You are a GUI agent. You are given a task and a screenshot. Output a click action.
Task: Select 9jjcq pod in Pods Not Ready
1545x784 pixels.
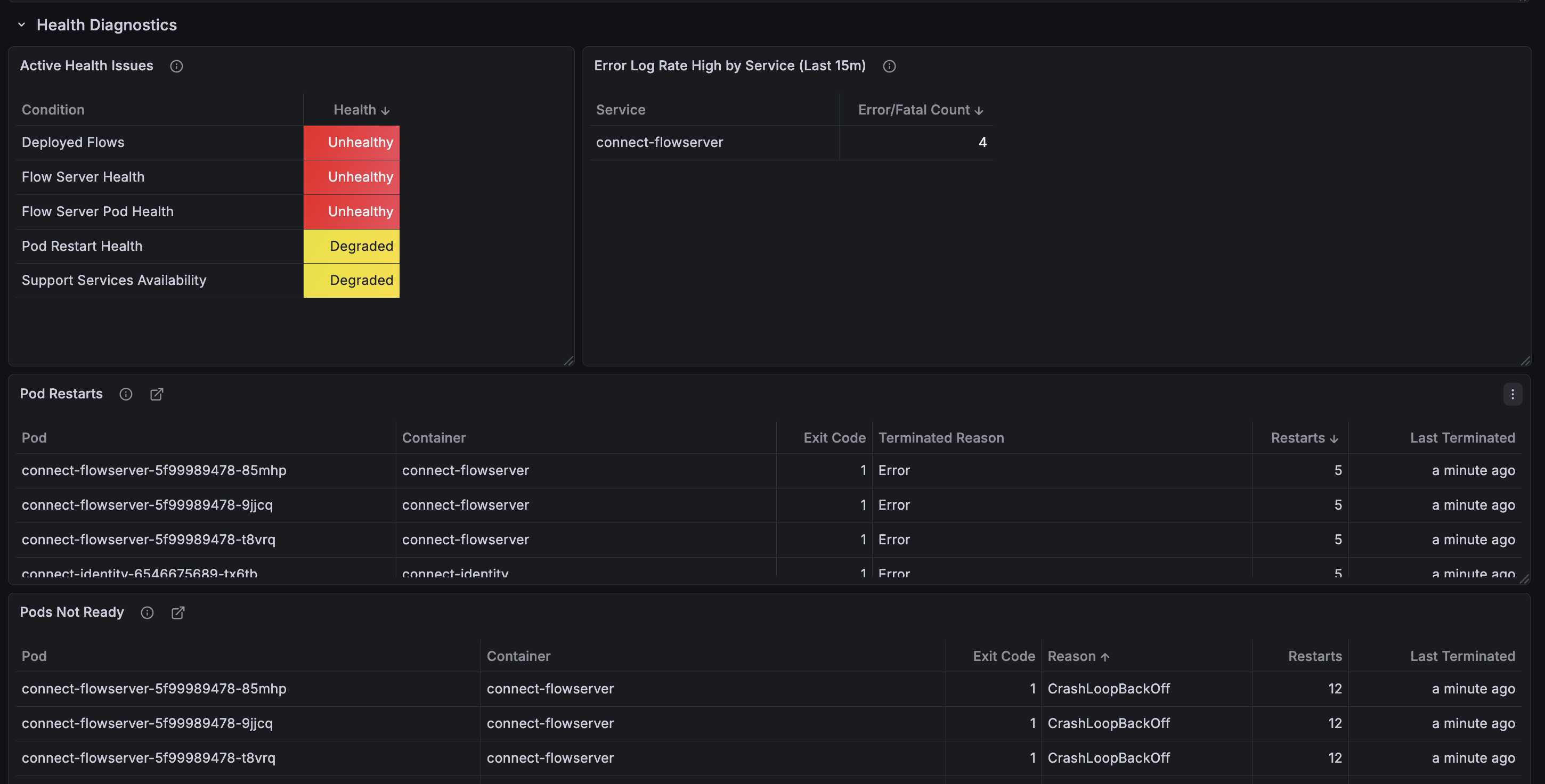tap(148, 723)
